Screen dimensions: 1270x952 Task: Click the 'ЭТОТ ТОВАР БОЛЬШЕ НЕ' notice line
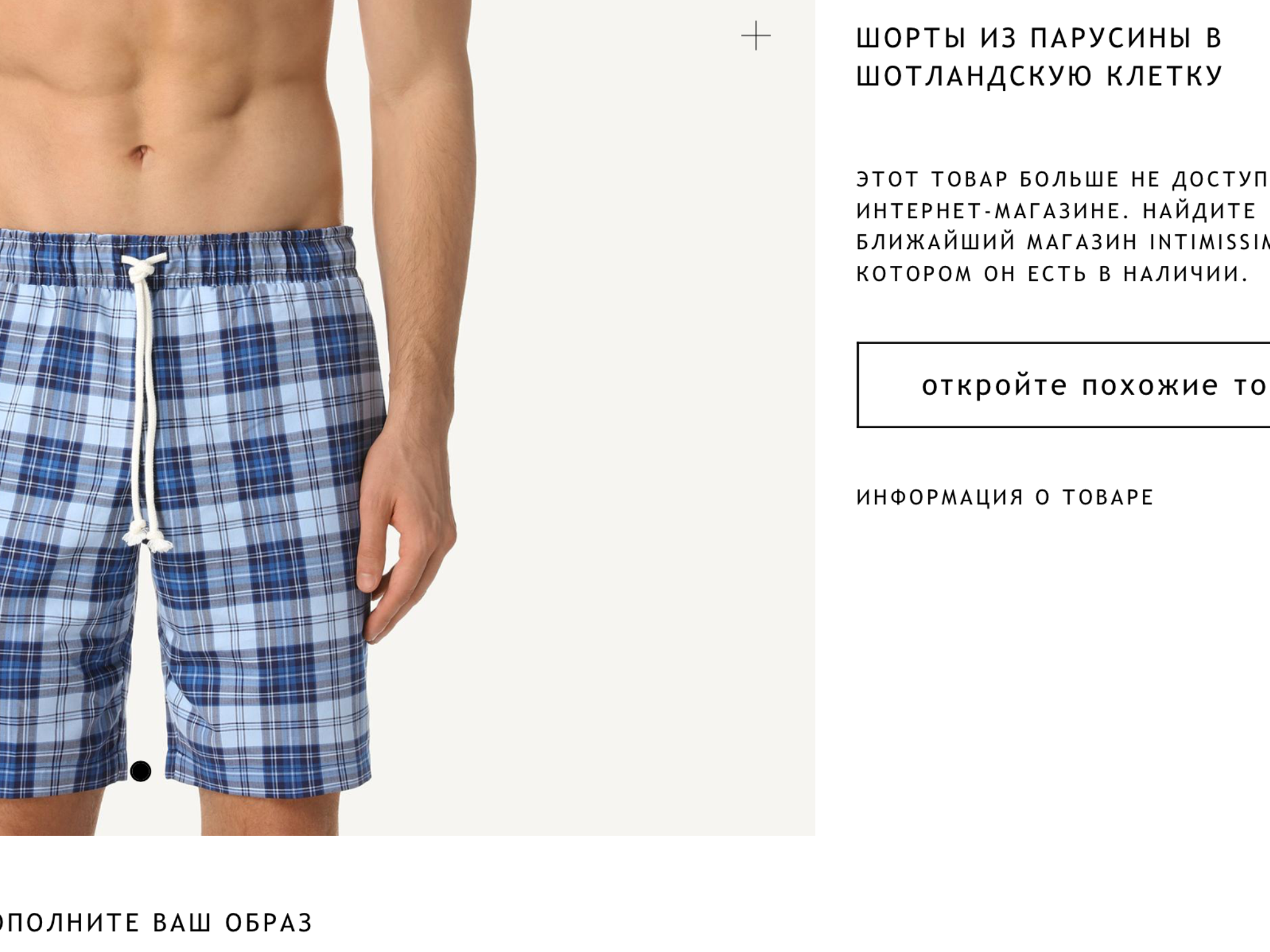1008,179
